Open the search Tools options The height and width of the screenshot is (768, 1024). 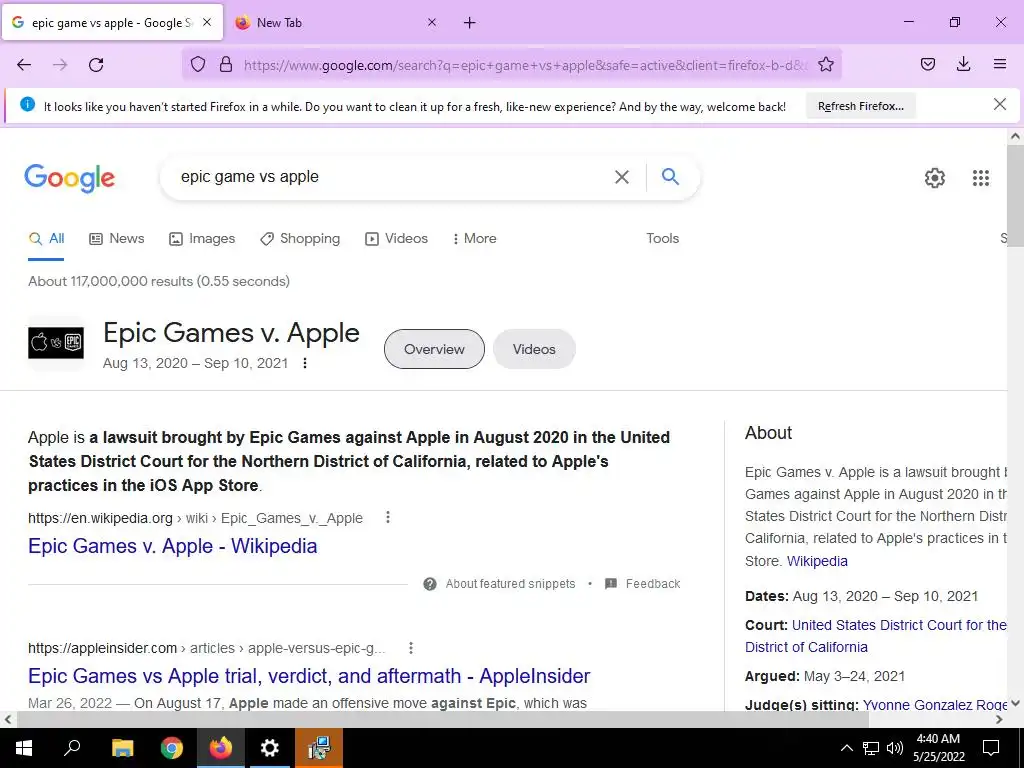[x=662, y=239]
